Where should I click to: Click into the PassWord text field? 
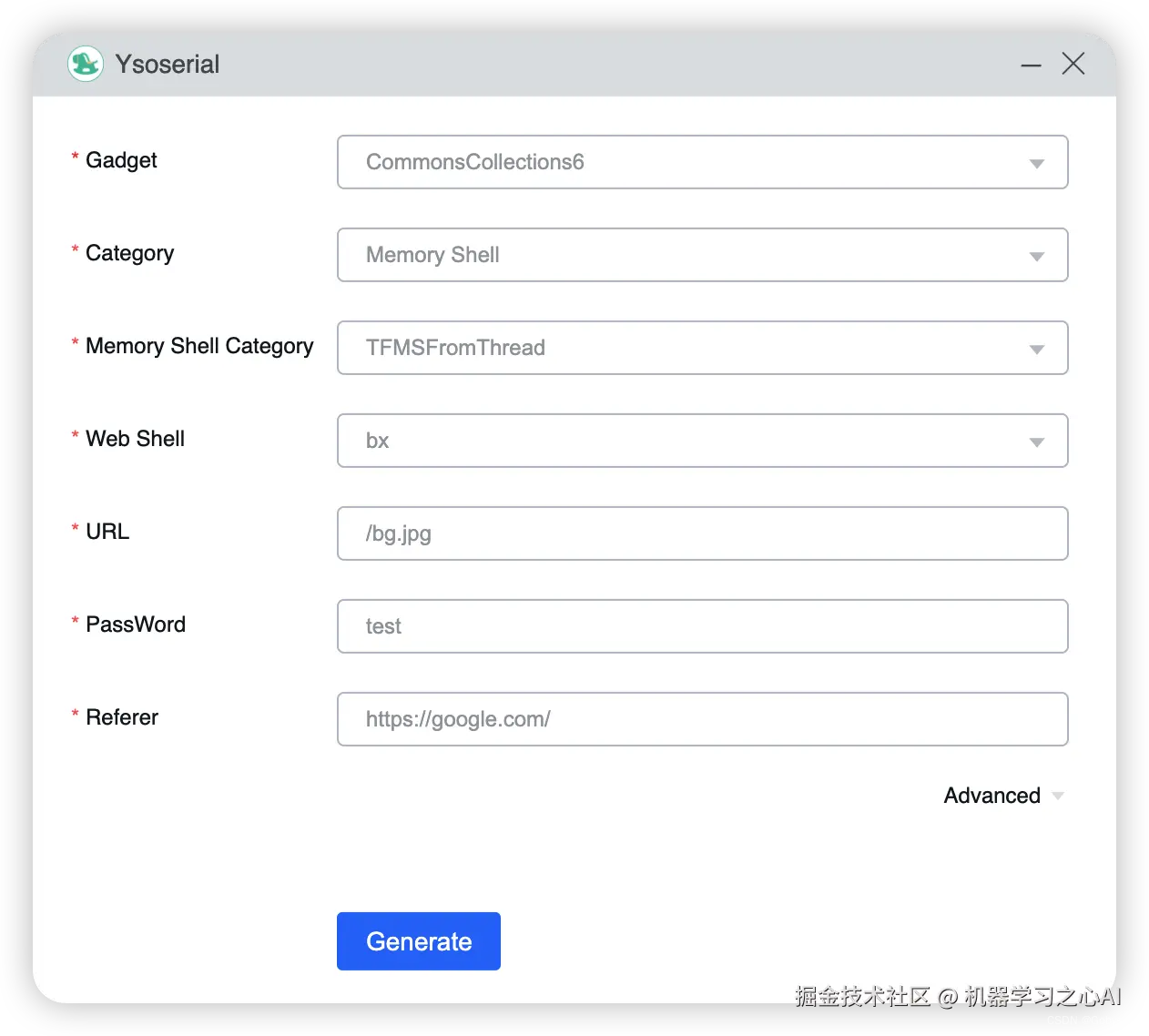point(702,626)
